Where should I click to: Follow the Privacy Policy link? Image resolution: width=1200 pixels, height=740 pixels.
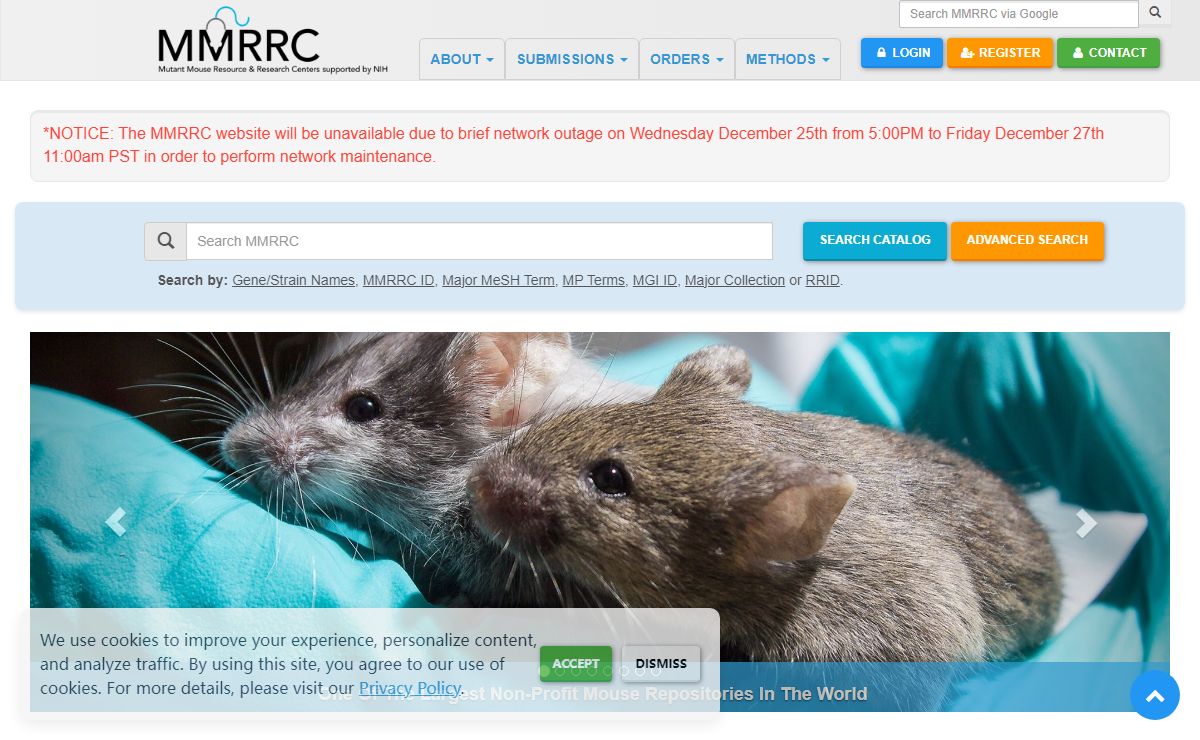(410, 688)
